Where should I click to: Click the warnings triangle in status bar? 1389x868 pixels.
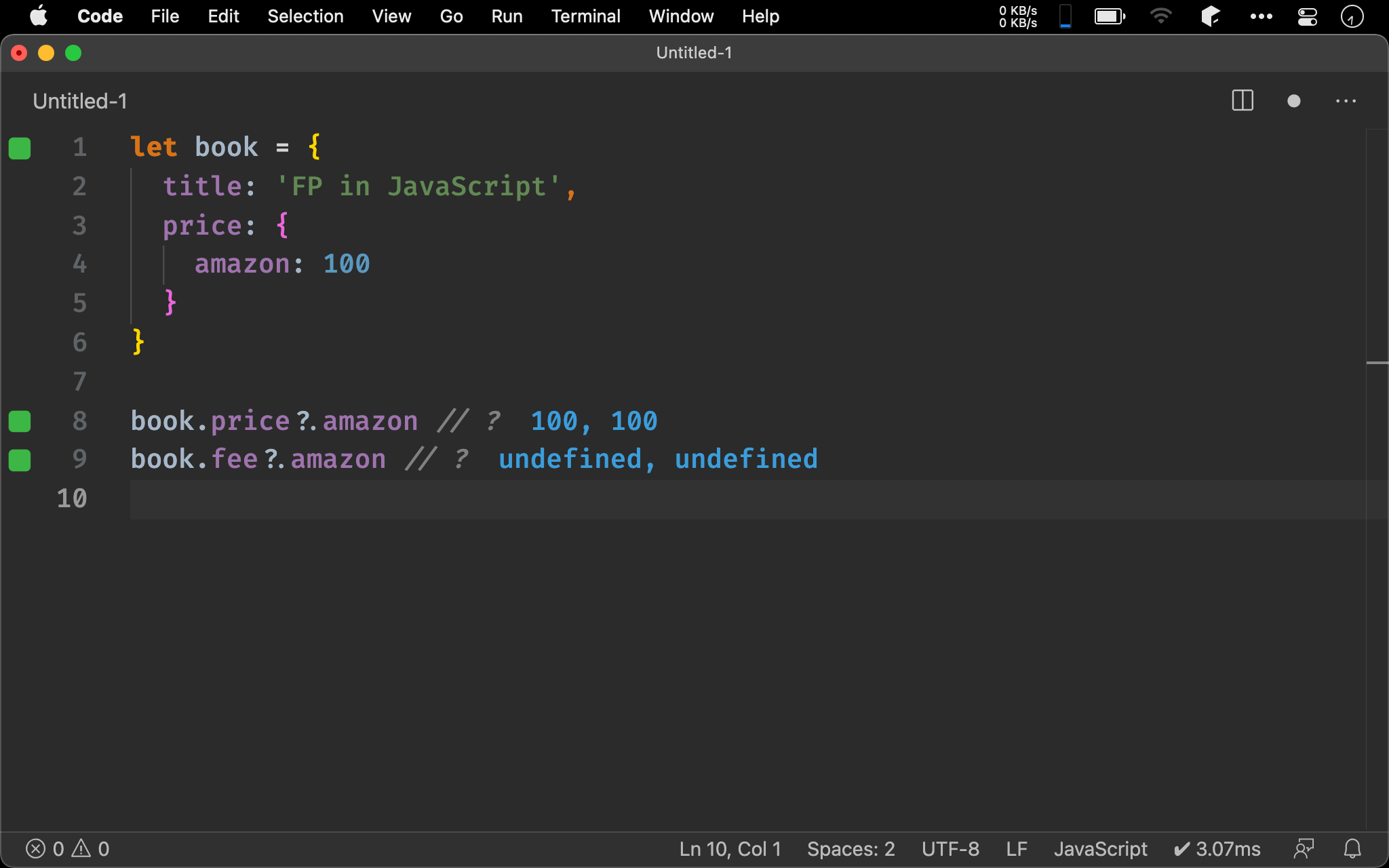pos(81,848)
